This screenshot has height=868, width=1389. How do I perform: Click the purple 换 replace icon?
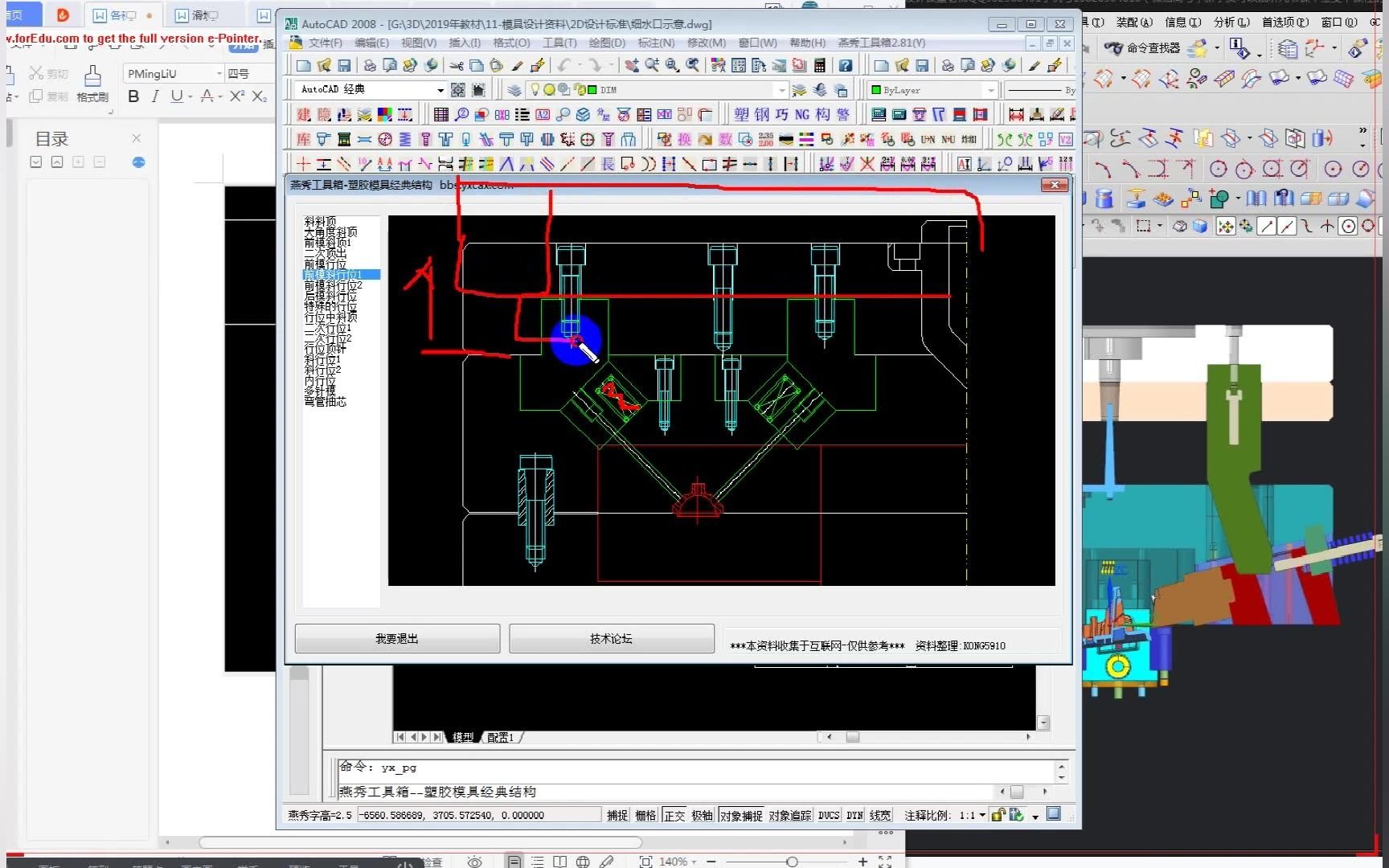coord(684,139)
